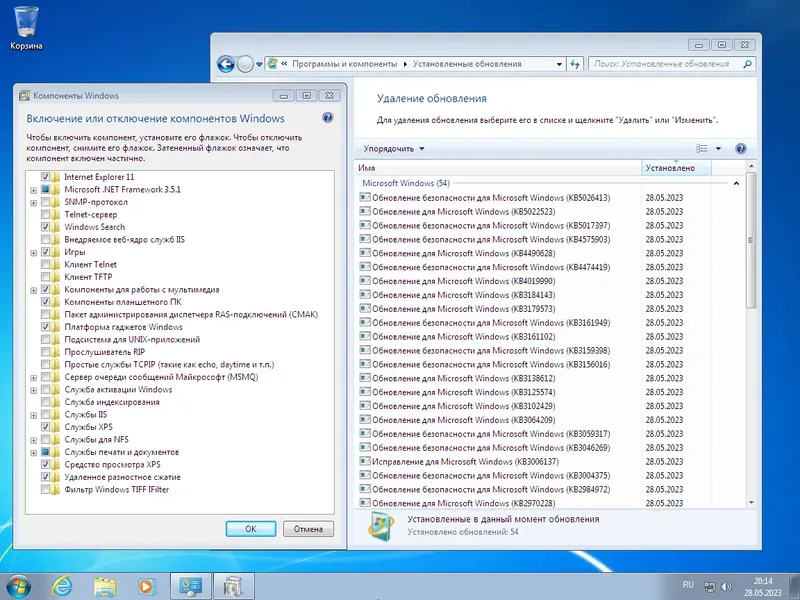Open the Упорядочить menu

click(393, 148)
